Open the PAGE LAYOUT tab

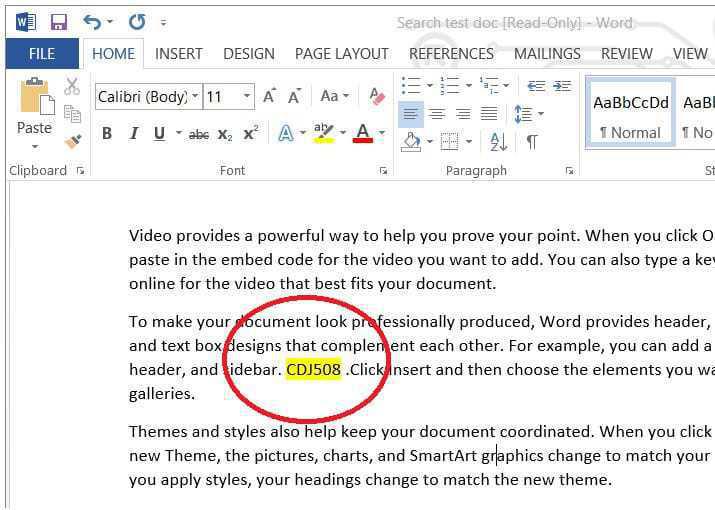(341, 54)
